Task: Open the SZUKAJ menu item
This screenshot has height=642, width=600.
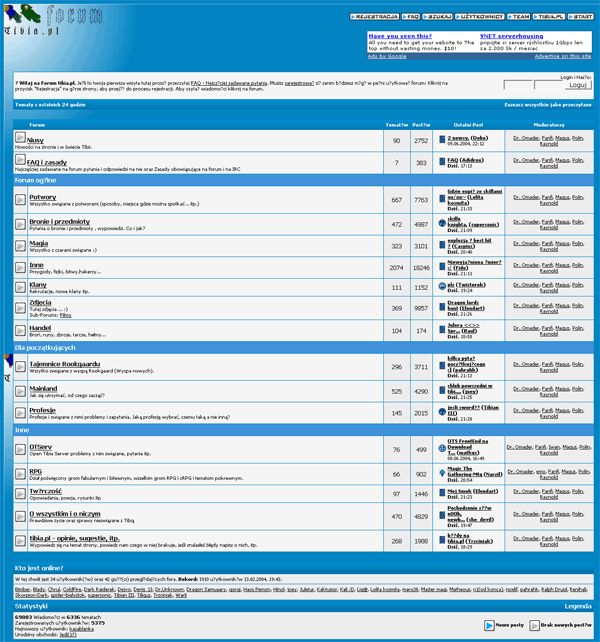Action: [437, 17]
